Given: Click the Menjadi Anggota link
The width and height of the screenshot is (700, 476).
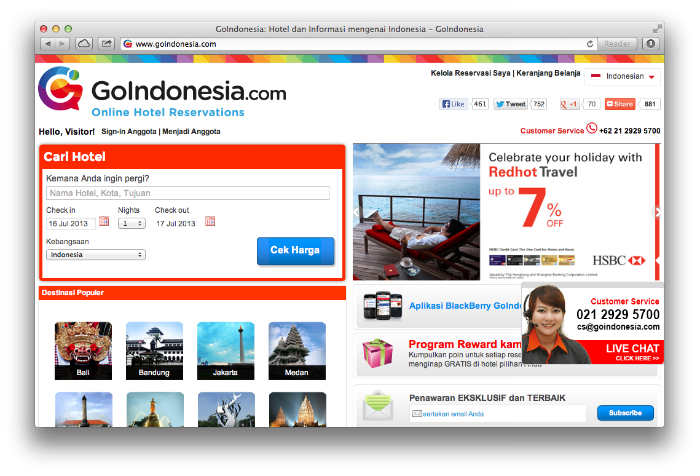Looking at the screenshot, I should (191, 131).
